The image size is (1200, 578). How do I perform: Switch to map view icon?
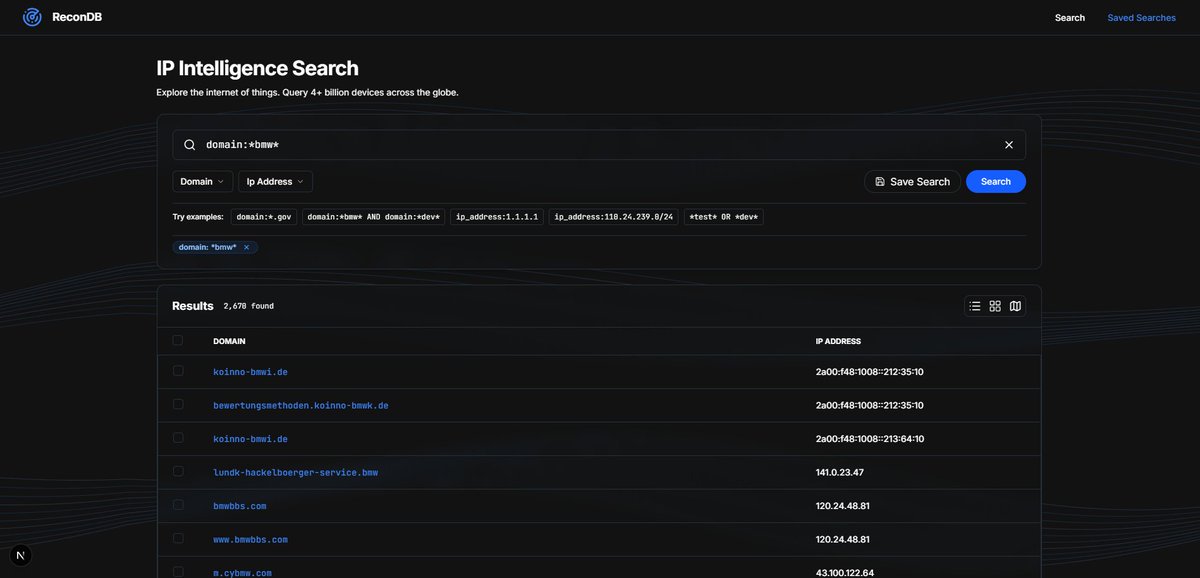pyautogui.click(x=1015, y=306)
